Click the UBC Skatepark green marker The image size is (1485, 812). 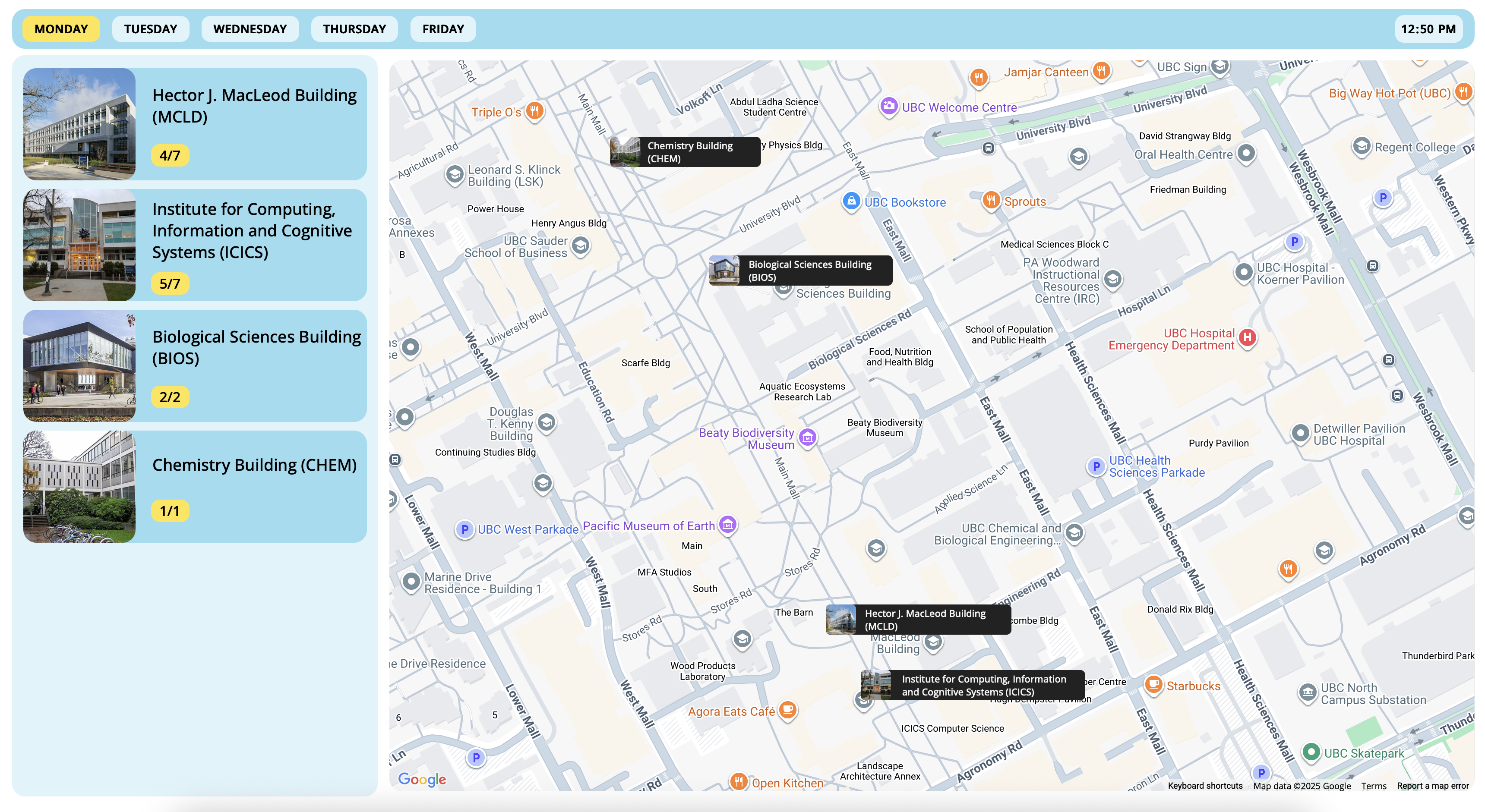pos(1311,752)
